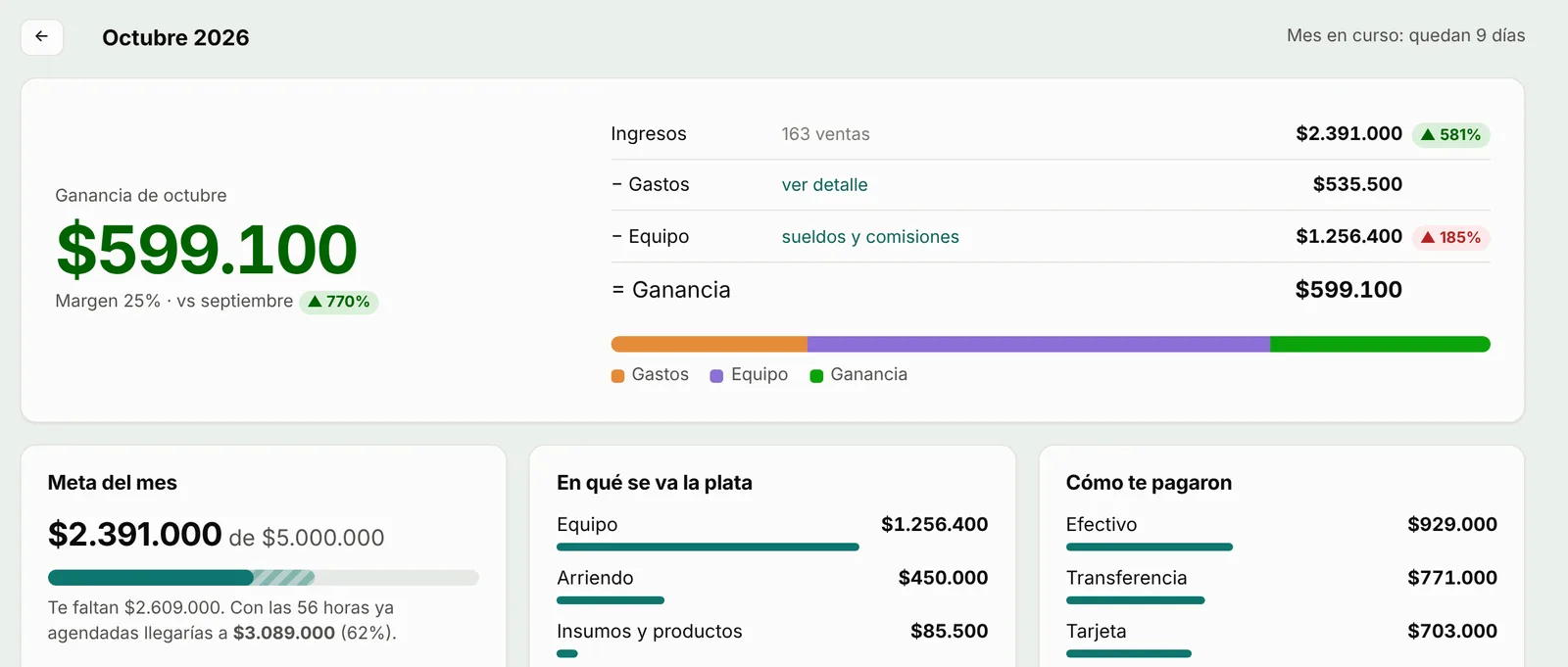The width and height of the screenshot is (1568, 667).
Task: Click 'En qué se va la plata' heading
Action: [655, 483]
